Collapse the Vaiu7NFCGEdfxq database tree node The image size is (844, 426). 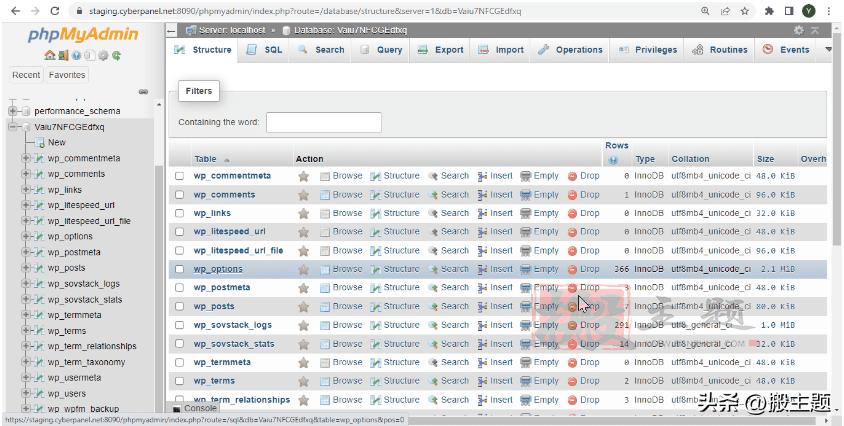[x=13, y=127]
